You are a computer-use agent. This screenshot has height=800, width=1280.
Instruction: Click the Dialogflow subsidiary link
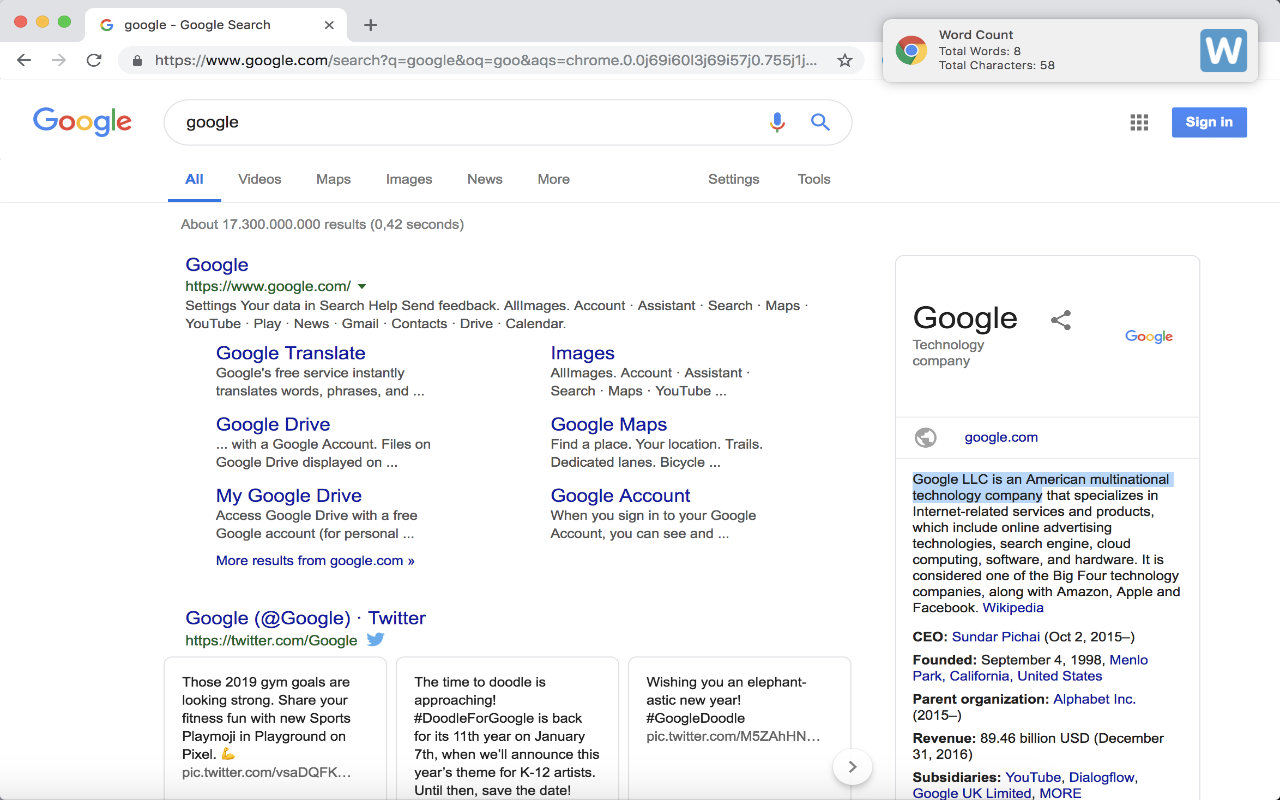[1102, 777]
